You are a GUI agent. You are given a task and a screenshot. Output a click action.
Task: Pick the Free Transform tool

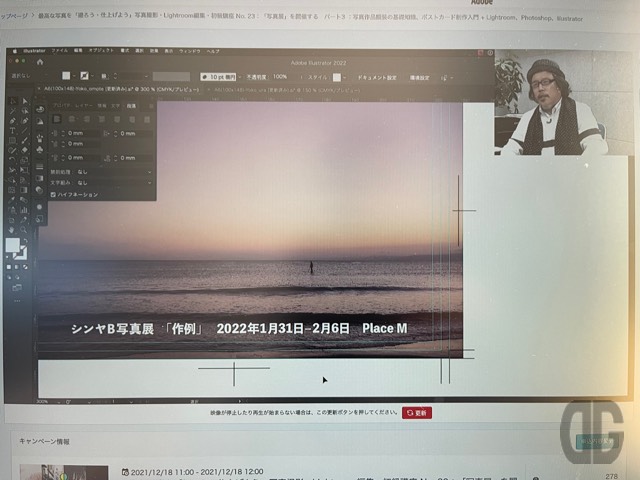tap(24, 170)
